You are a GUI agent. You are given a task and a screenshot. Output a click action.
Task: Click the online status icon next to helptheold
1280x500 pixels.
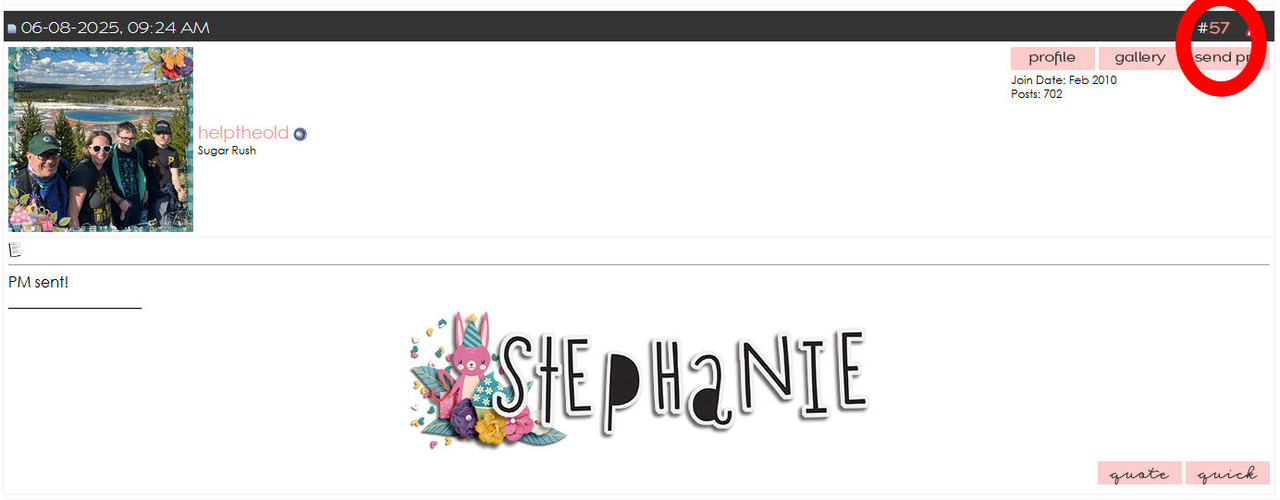[300, 134]
